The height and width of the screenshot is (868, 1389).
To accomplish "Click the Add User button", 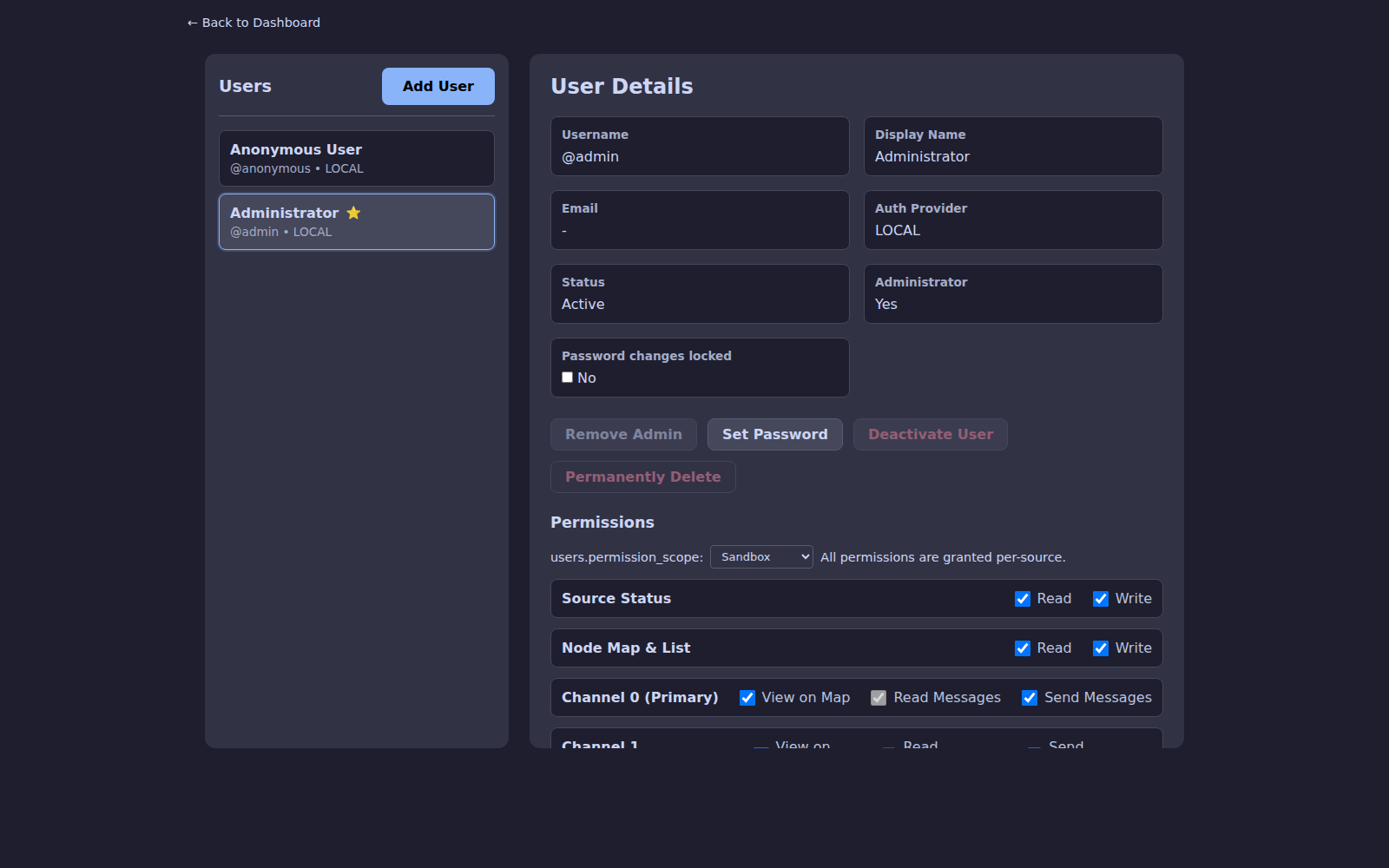I will coord(438,86).
